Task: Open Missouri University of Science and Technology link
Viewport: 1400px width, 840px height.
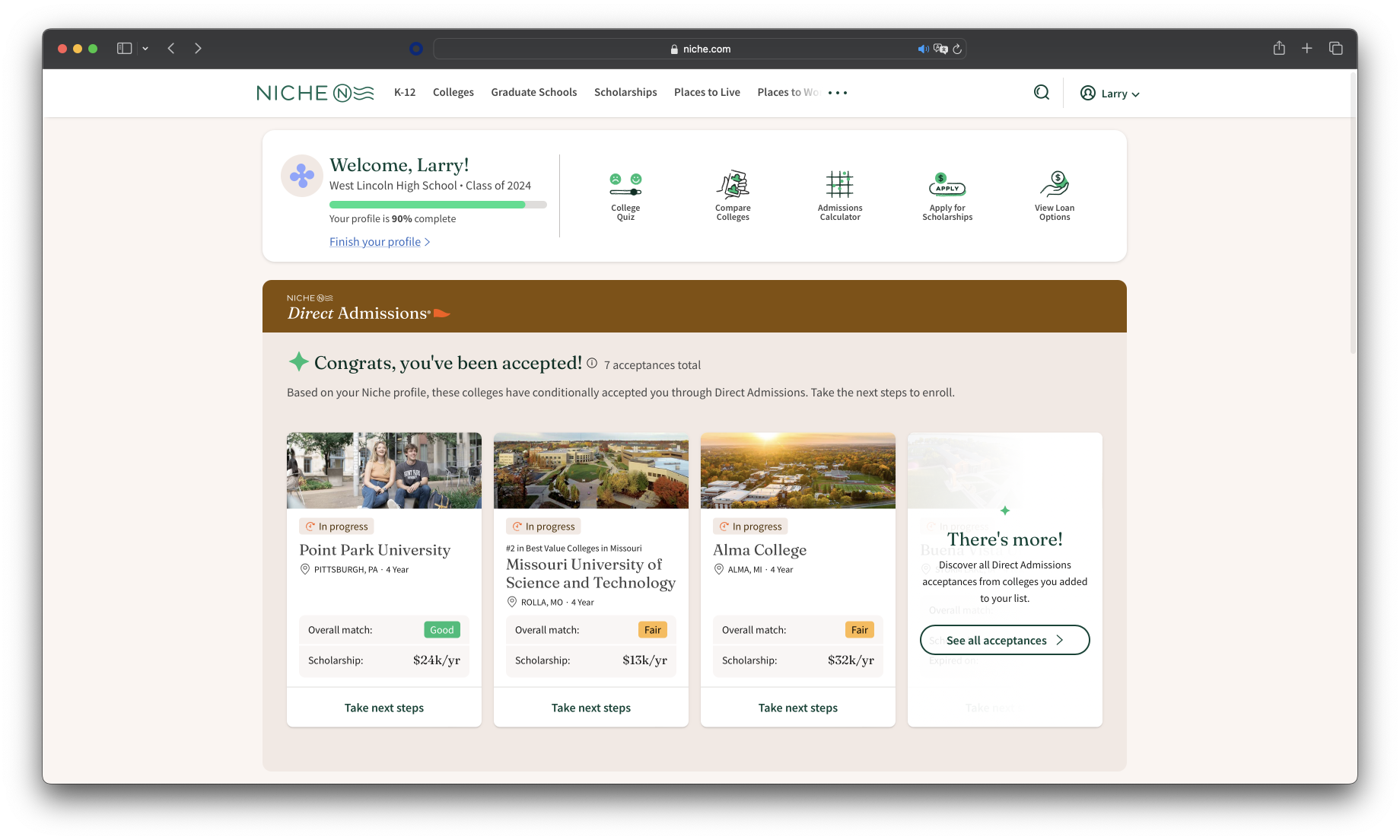Action: (590, 573)
